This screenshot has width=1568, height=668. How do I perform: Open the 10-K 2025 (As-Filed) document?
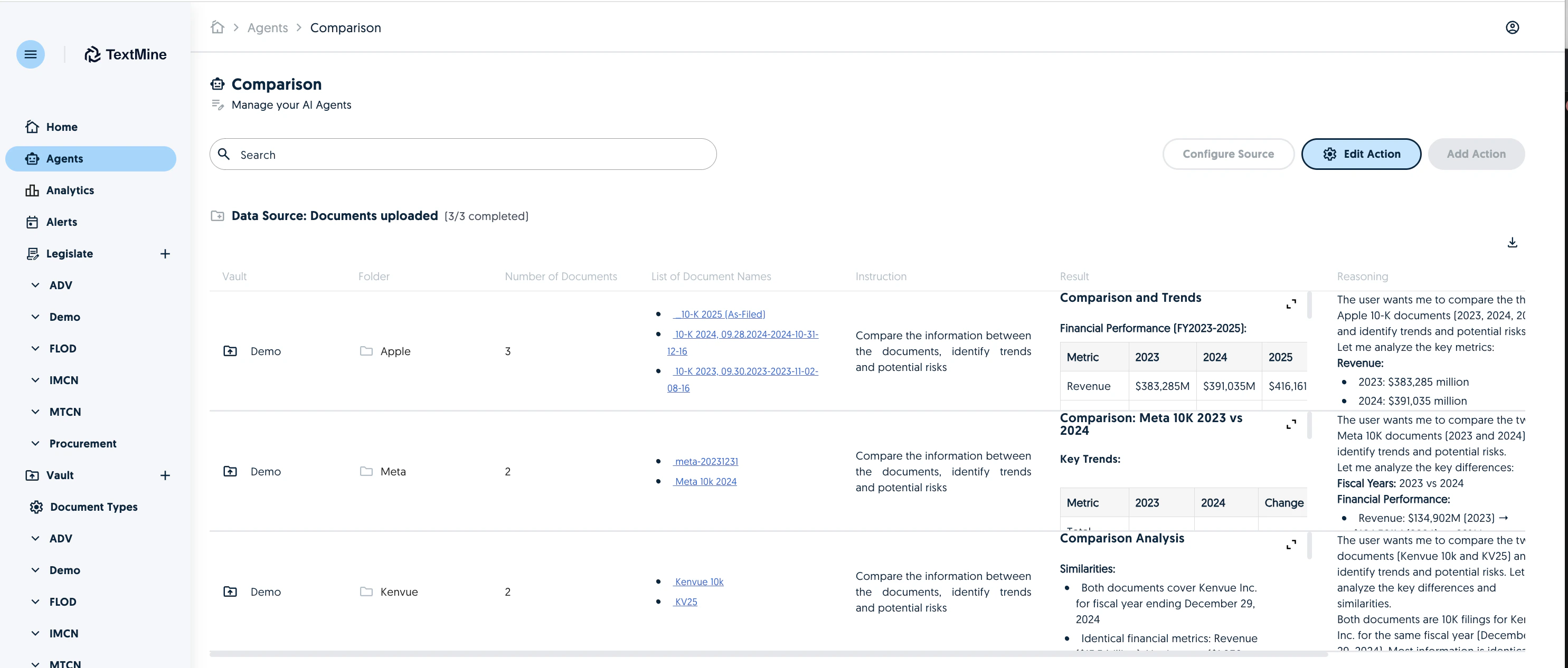[719, 314]
